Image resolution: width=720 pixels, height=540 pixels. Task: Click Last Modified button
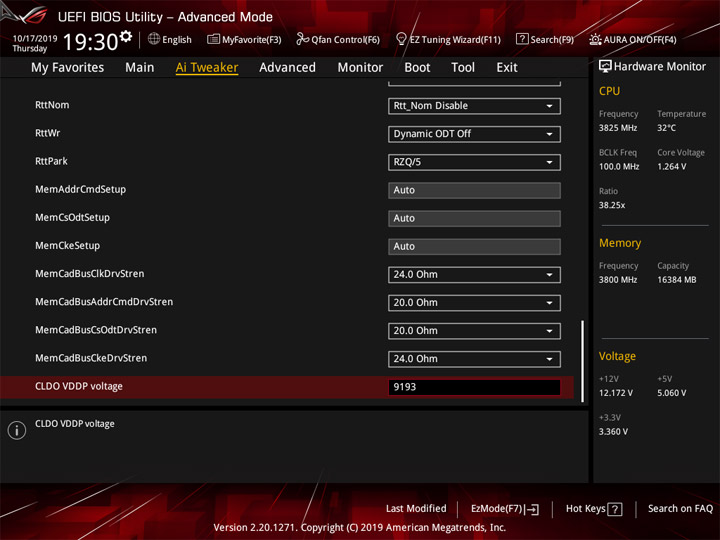tap(416, 509)
